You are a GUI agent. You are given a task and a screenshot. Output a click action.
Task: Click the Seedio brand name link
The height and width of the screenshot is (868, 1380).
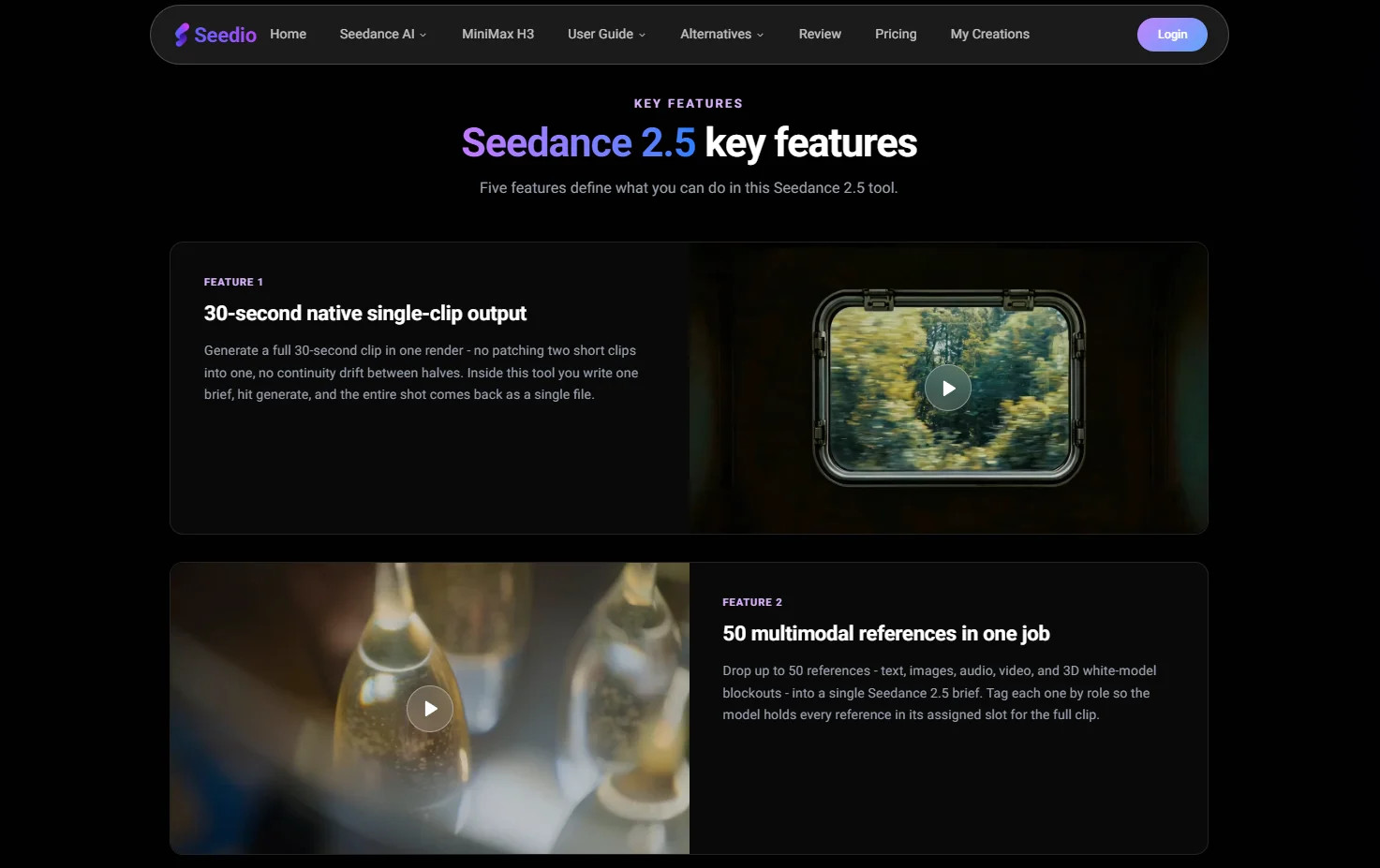(226, 35)
